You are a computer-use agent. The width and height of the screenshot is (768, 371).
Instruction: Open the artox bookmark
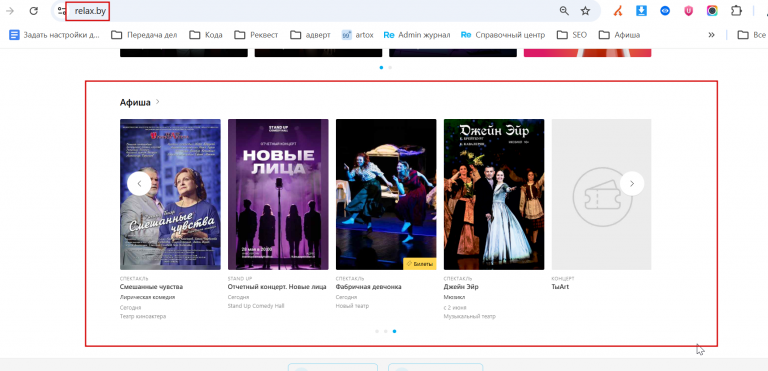point(358,35)
